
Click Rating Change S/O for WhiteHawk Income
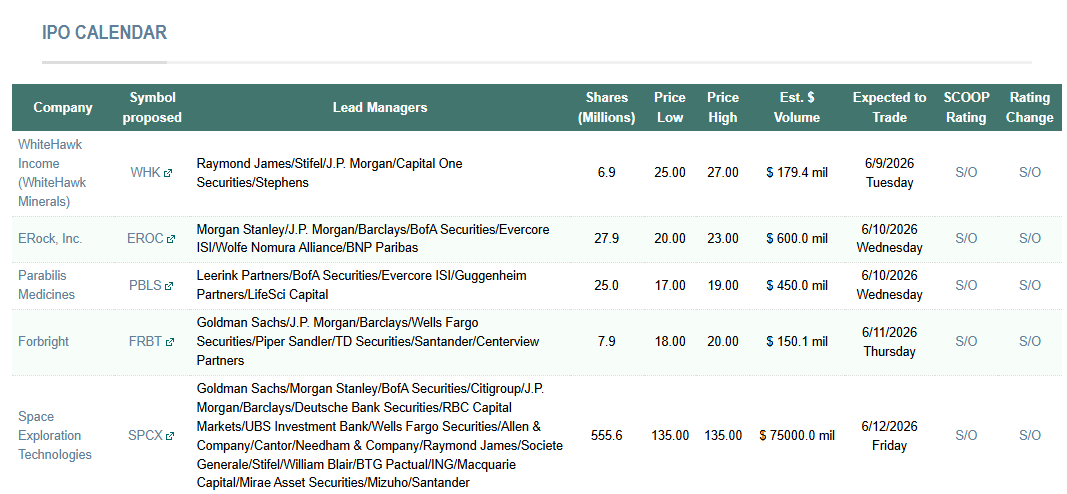pyautogui.click(x=1030, y=173)
